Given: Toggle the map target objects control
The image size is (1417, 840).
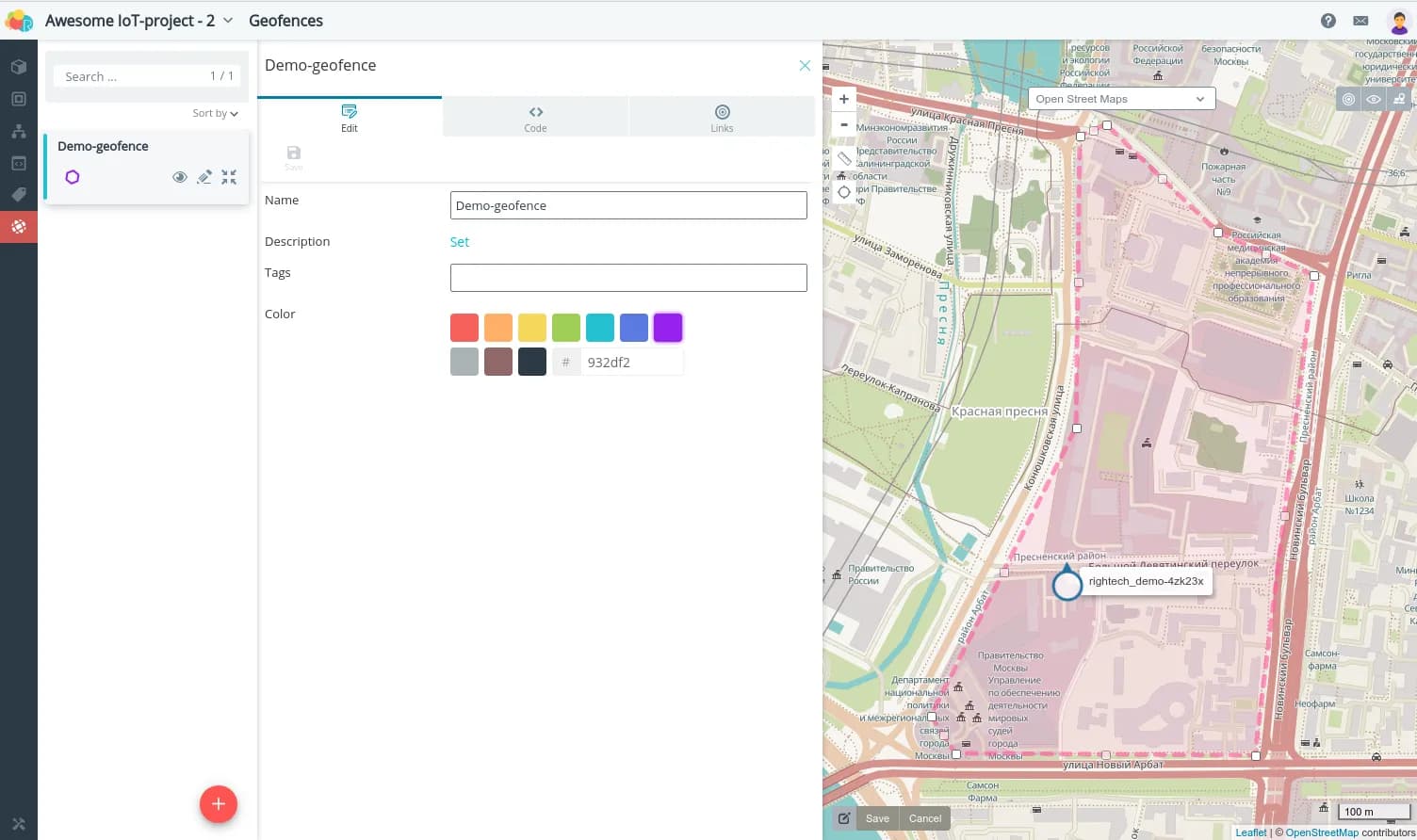Looking at the screenshot, I should click(x=1349, y=99).
